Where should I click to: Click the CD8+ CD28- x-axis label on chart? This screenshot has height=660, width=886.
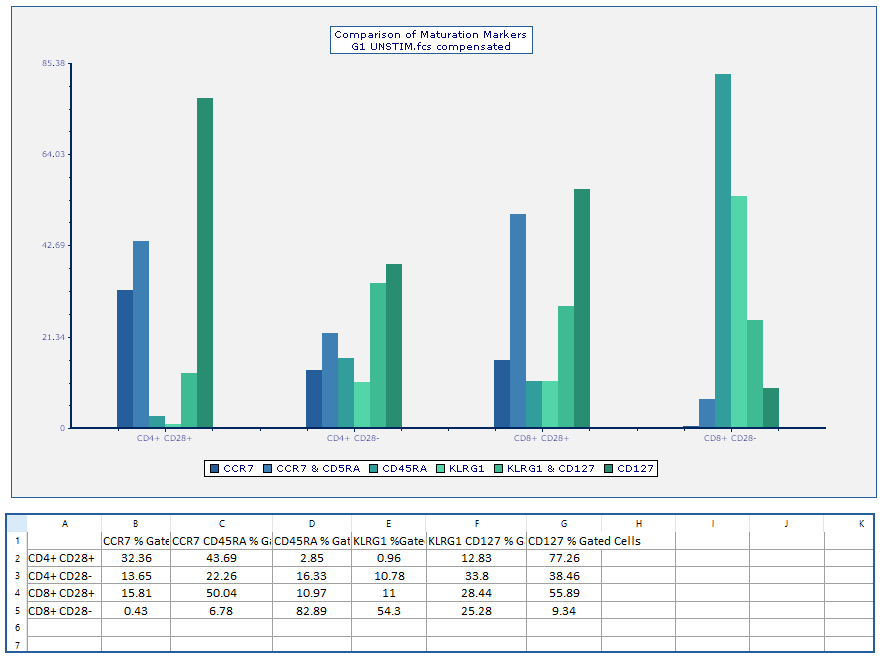tap(729, 438)
